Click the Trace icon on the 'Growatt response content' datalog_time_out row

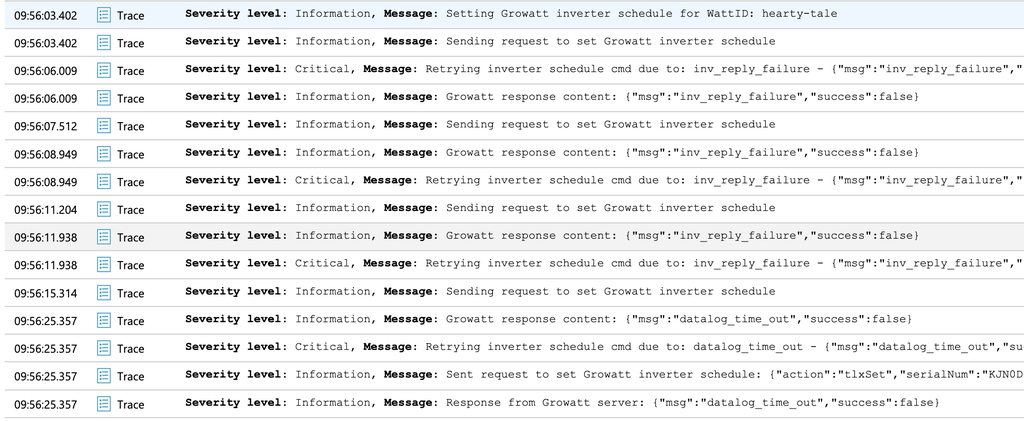pos(103,320)
